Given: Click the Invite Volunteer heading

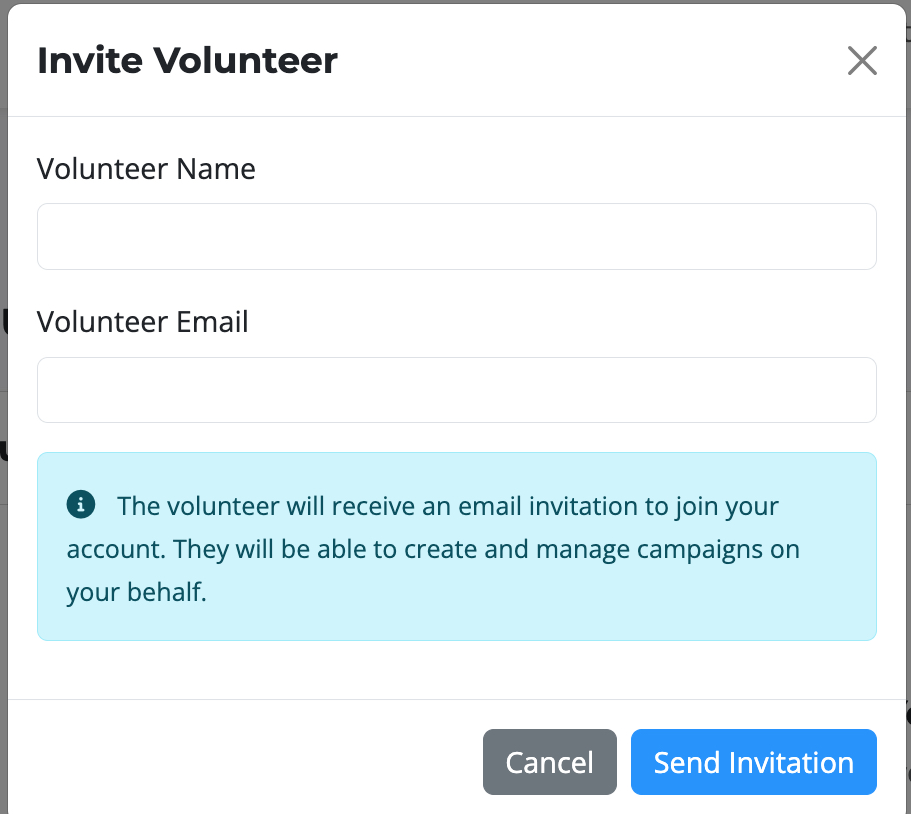Looking at the screenshot, I should [x=187, y=61].
